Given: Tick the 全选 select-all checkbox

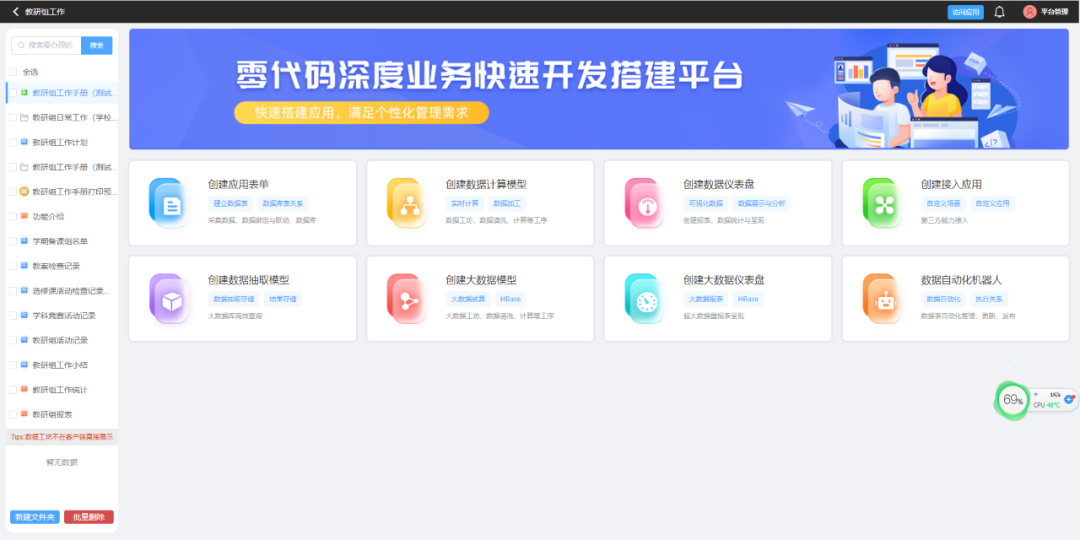Looking at the screenshot, I should pos(12,72).
